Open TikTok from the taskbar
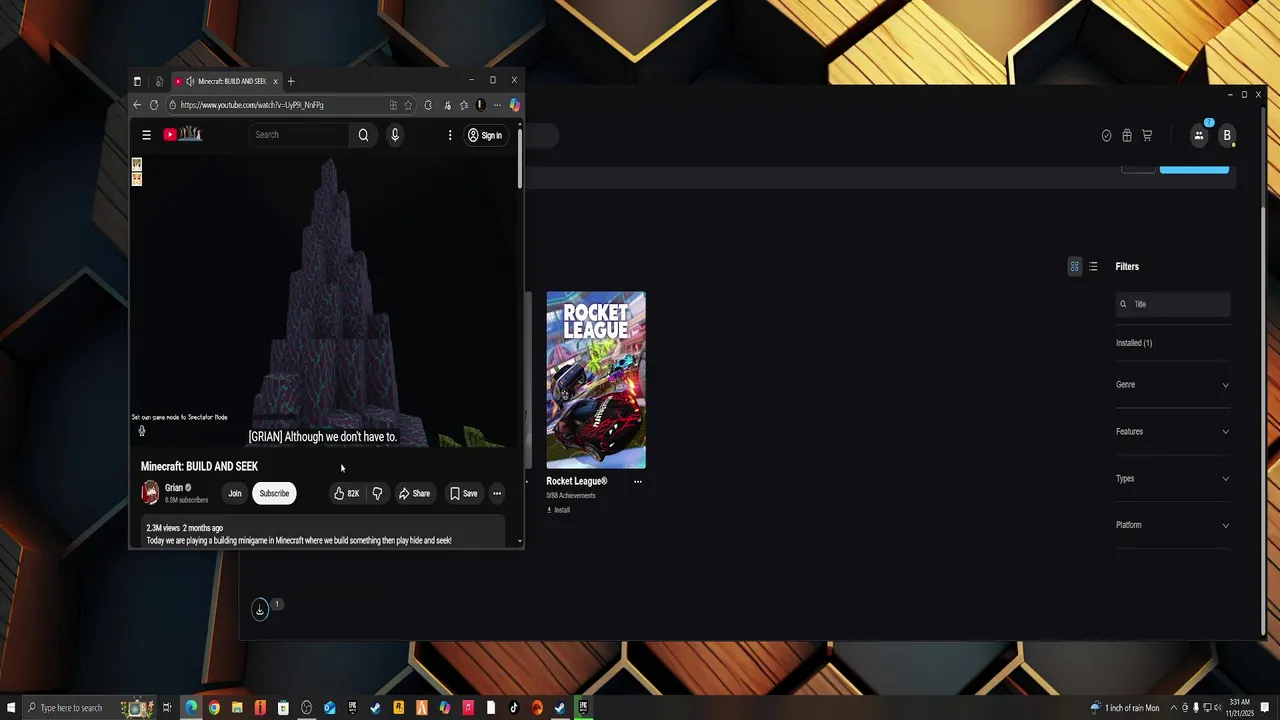 pyautogui.click(x=514, y=708)
